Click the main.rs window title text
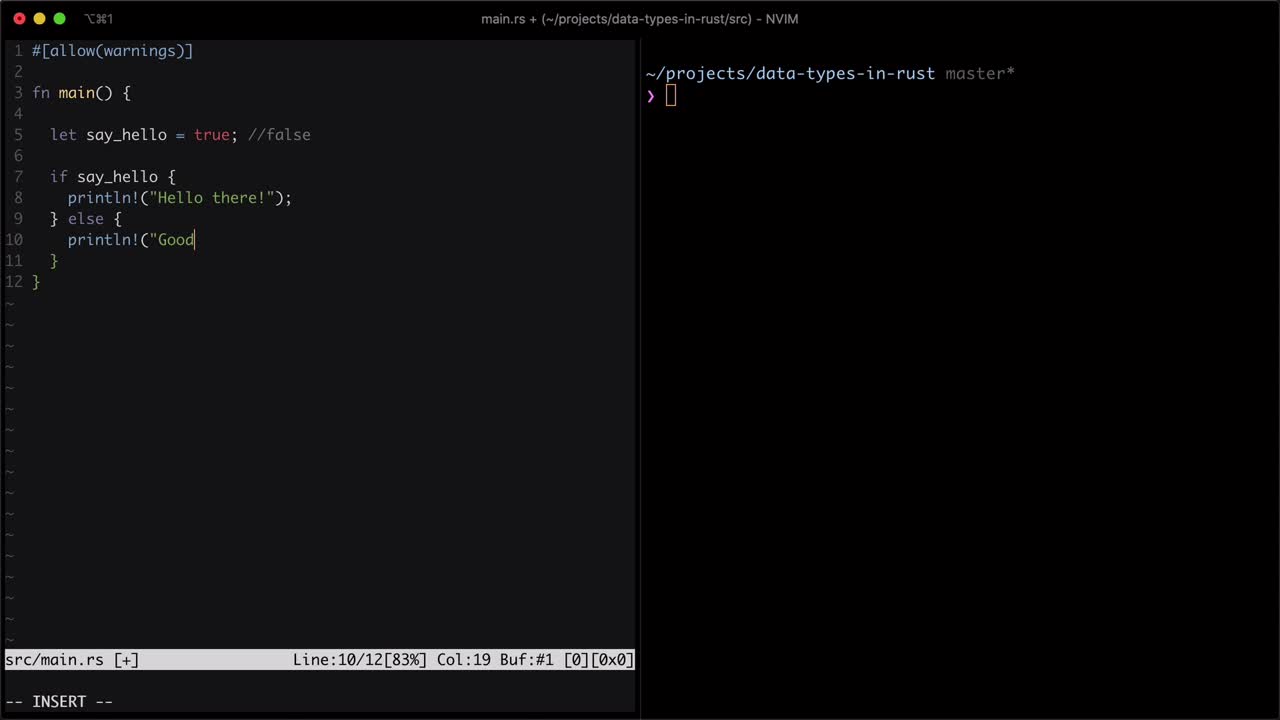Screen dimensions: 1280x720 (x=639, y=19)
